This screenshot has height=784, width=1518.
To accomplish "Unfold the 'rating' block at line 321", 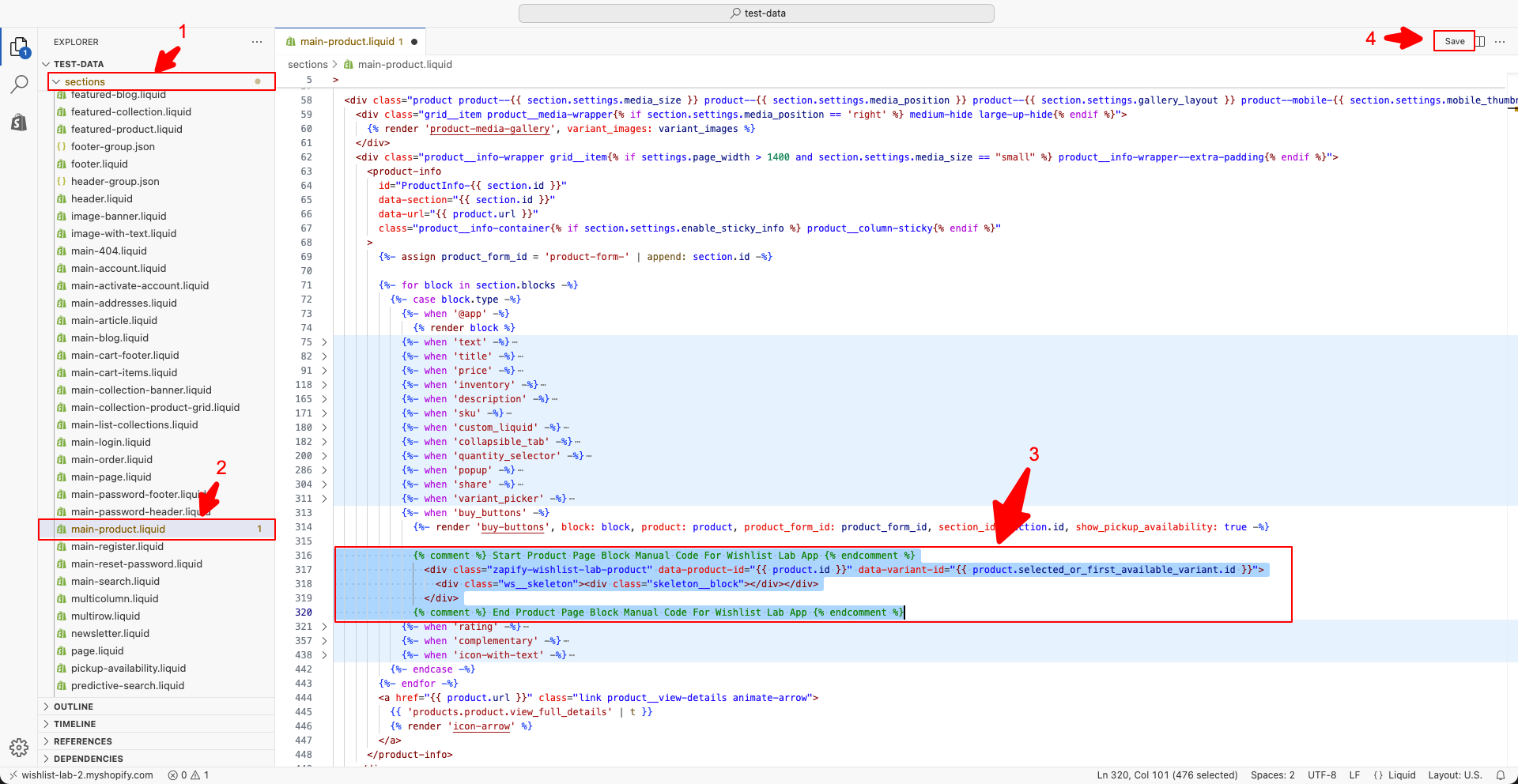I will pyautogui.click(x=324, y=627).
